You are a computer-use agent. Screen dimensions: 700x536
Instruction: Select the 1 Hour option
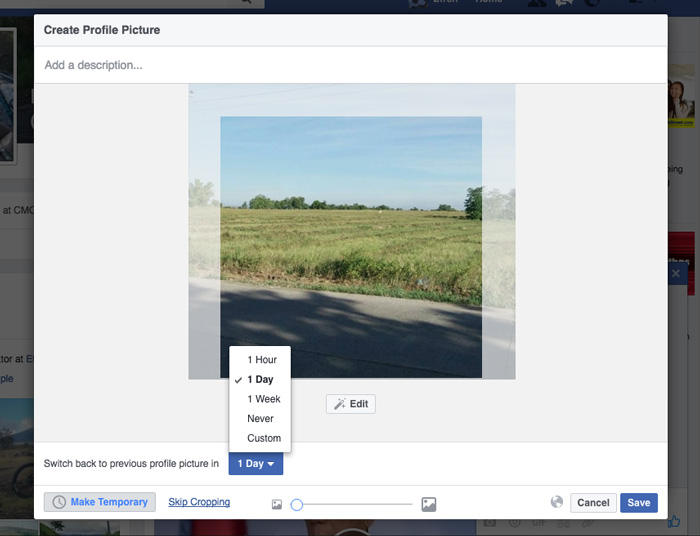point(260,360)
